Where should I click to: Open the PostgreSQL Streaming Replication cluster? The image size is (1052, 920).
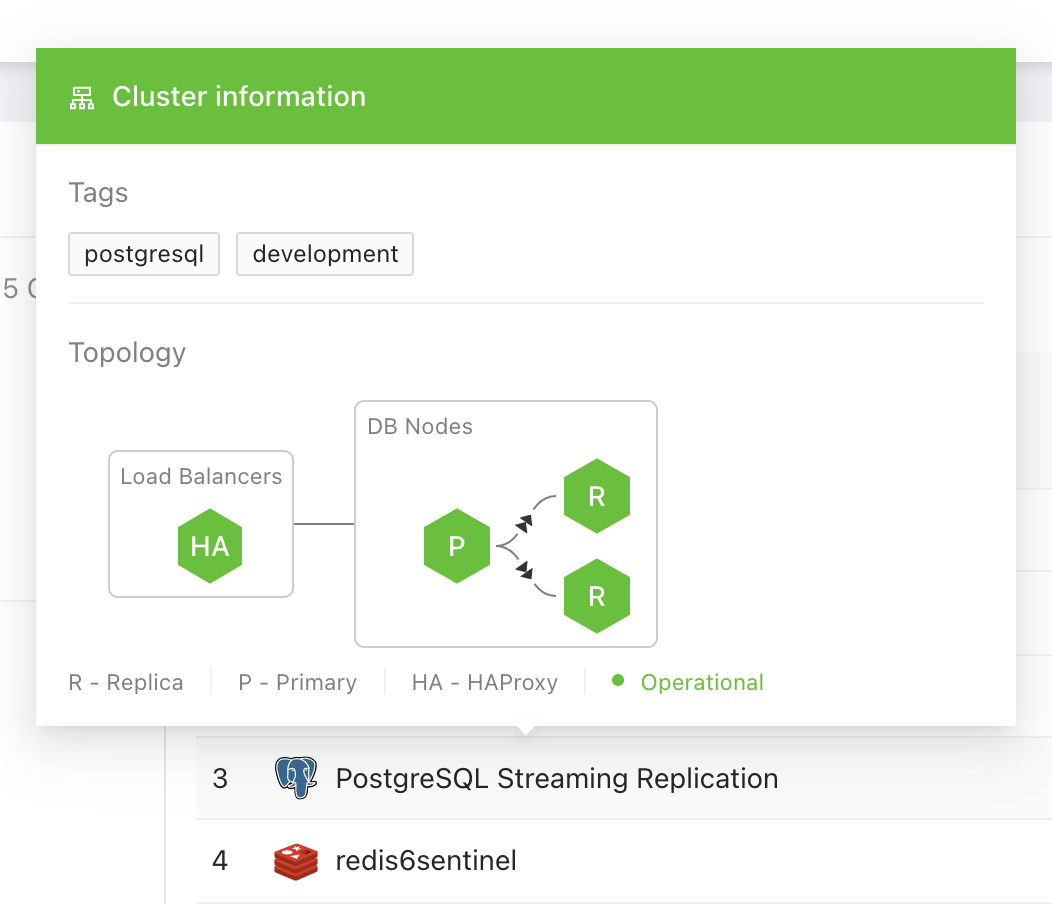(x=557, y=778)
